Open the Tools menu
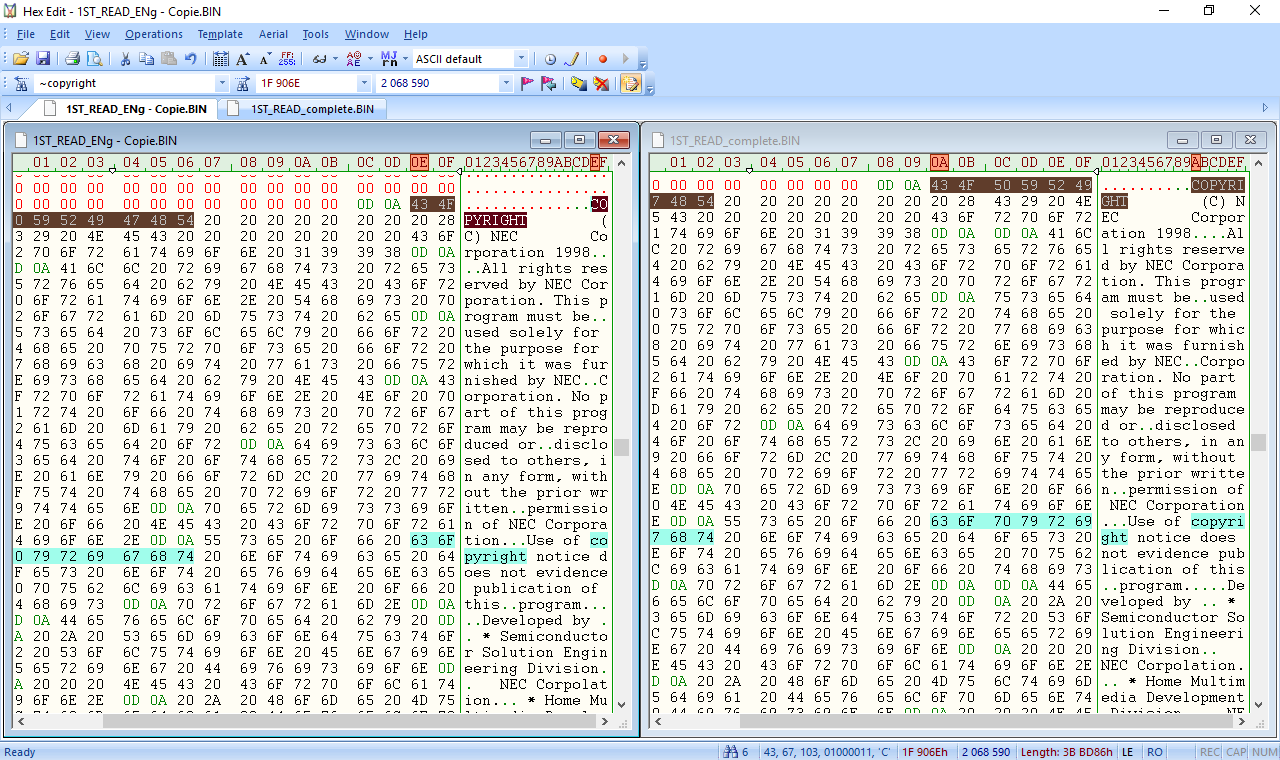1280x760 pixels. click(316, 34)
